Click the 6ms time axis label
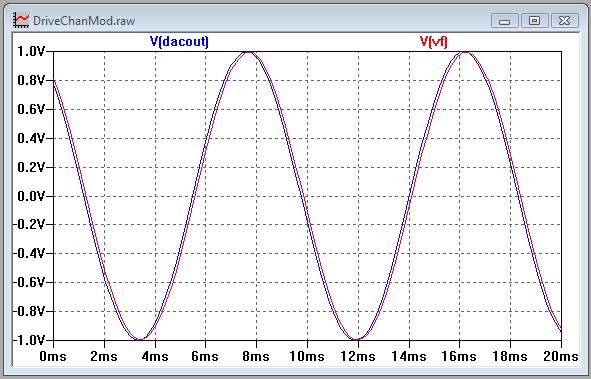The image size is (591, 379). tap(205, 356)
